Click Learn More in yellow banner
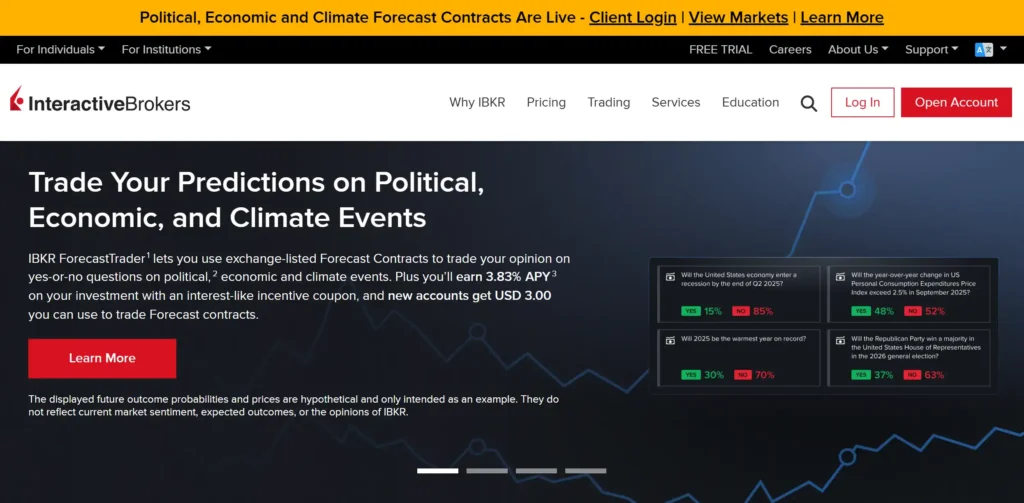This screenshot has width=1024, height=503. 842,18
